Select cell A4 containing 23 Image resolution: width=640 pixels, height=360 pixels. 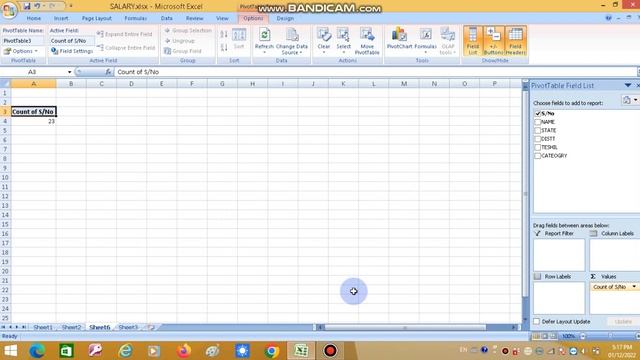click(33, 121)
